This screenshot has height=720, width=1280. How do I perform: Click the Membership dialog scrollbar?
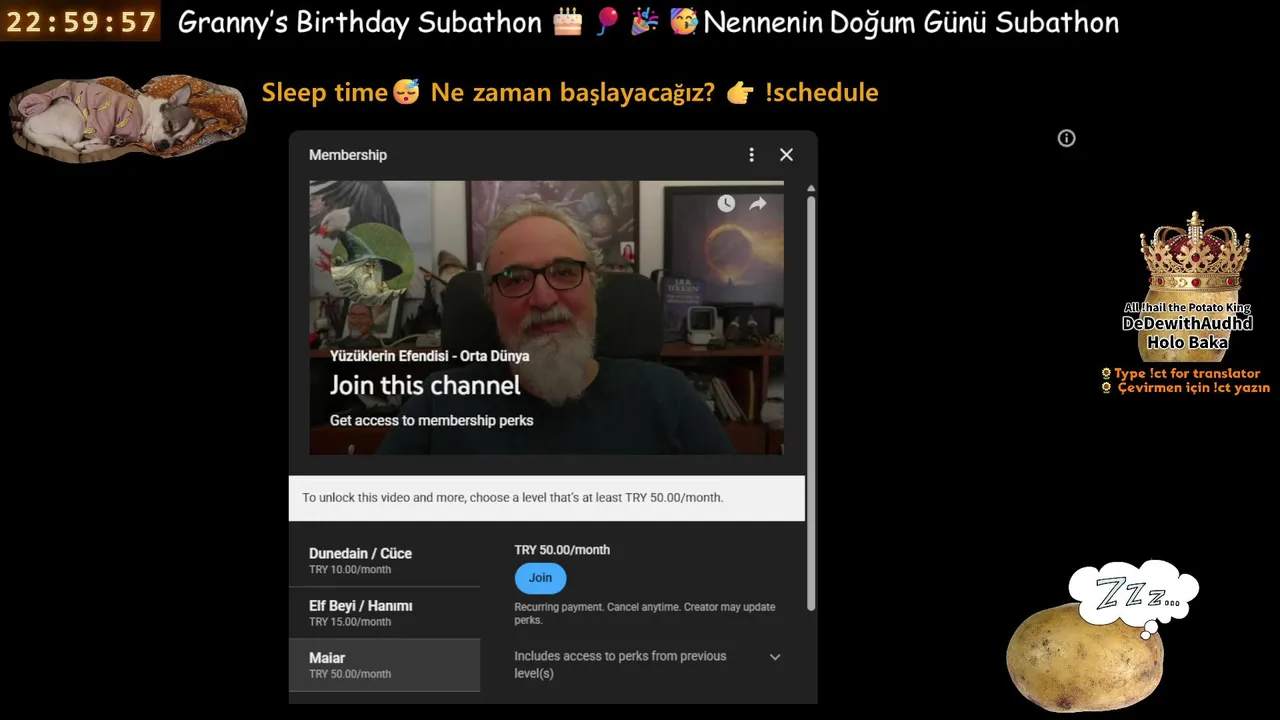coord(811,400)
